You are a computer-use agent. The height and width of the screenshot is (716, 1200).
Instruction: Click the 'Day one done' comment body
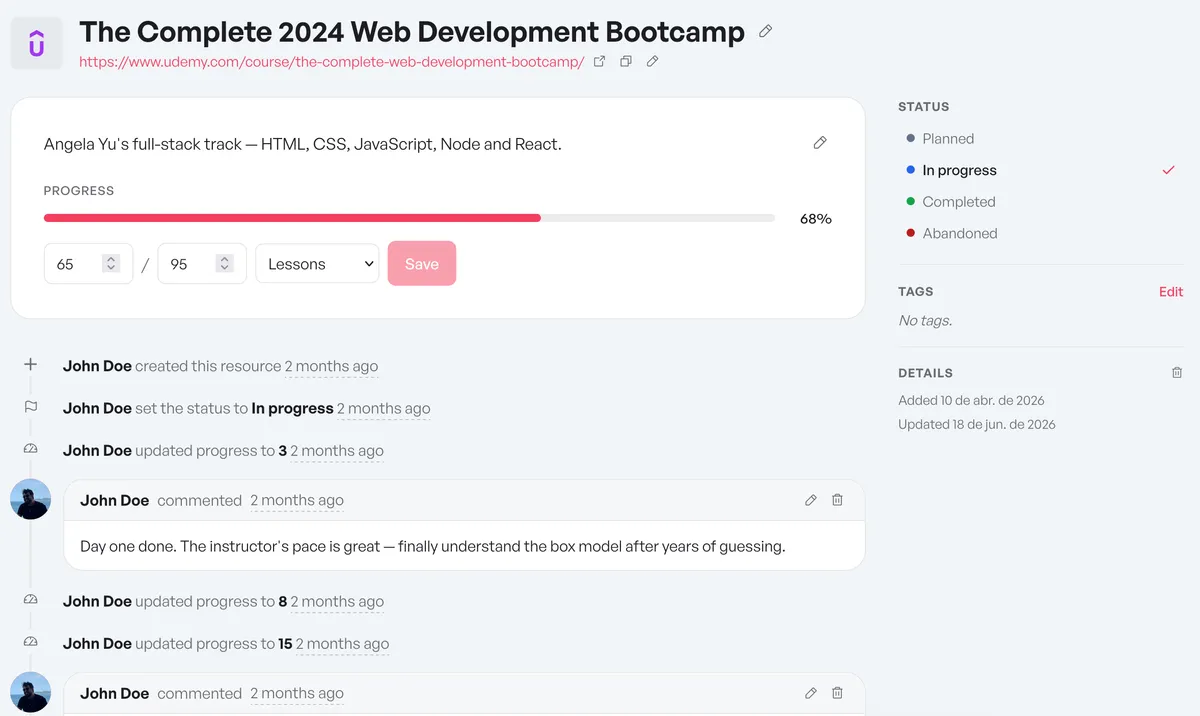coord(433,546)
